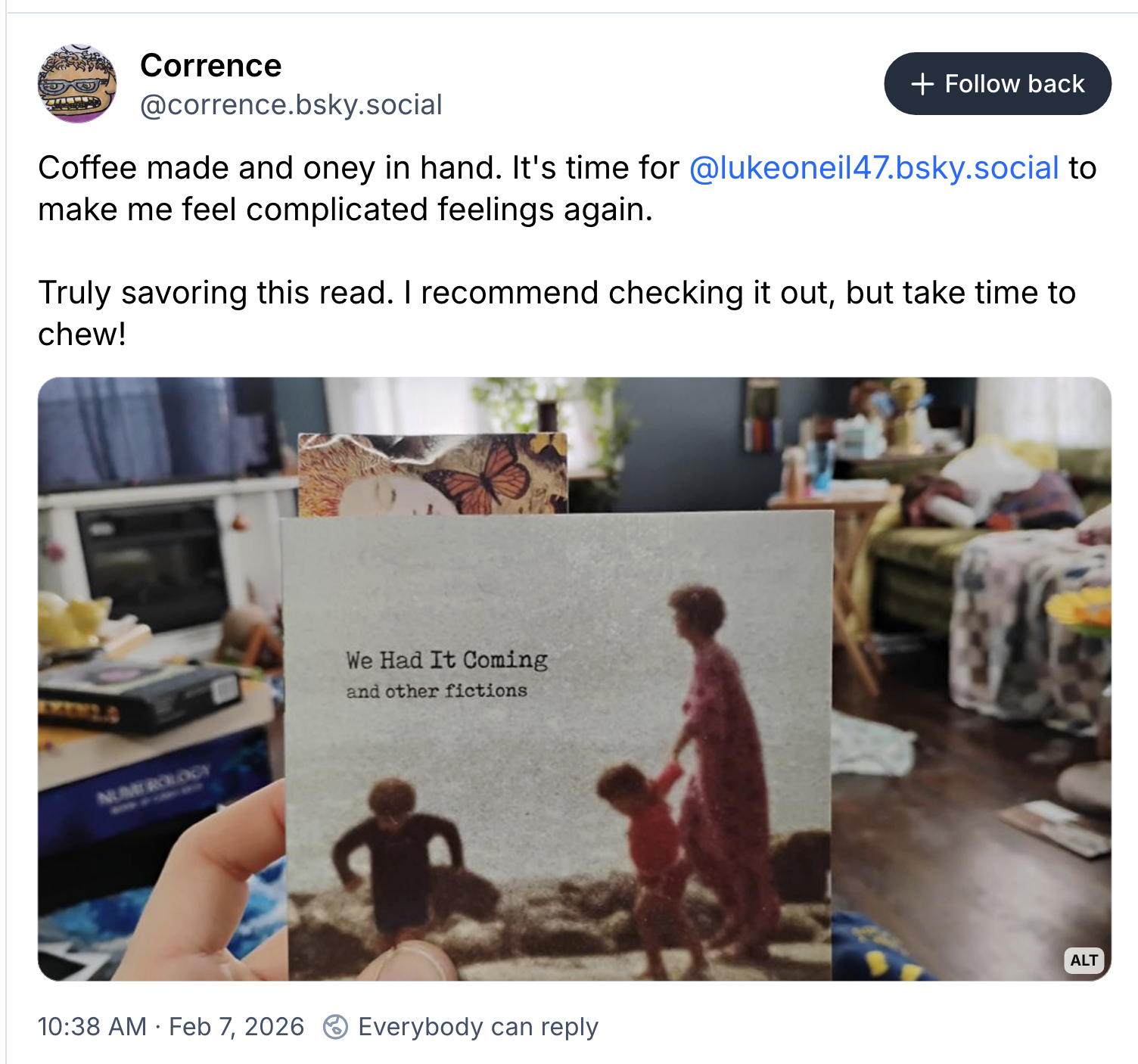Click "and other fictions" subtitle on the cover
This screenshot has width=1138, height=1064.
(437, 691)
